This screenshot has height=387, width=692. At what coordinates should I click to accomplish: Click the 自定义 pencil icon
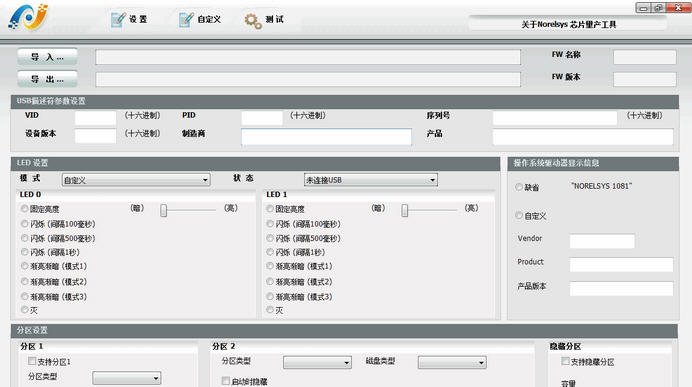(x=186, y=19)
